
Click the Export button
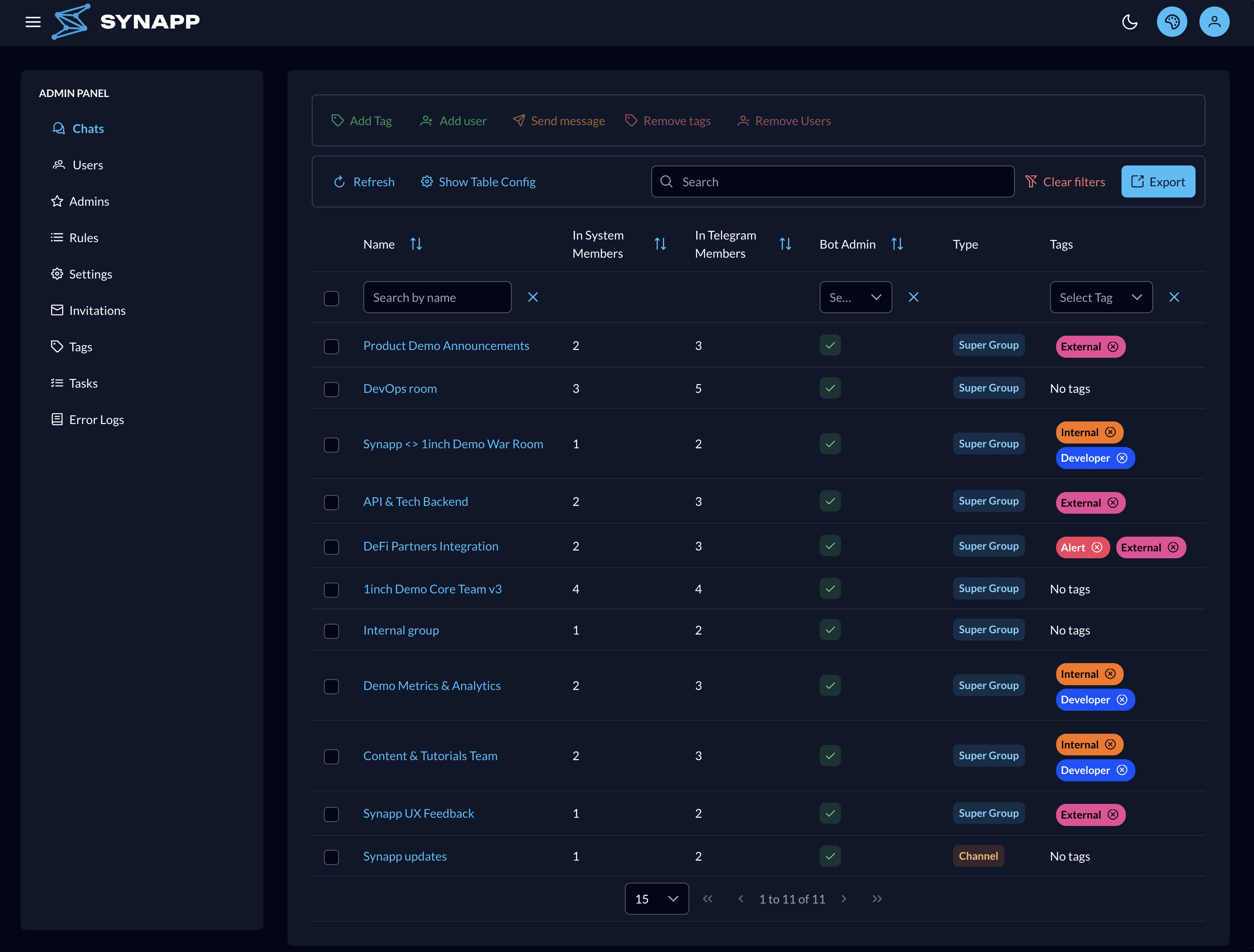(1157, 181)
